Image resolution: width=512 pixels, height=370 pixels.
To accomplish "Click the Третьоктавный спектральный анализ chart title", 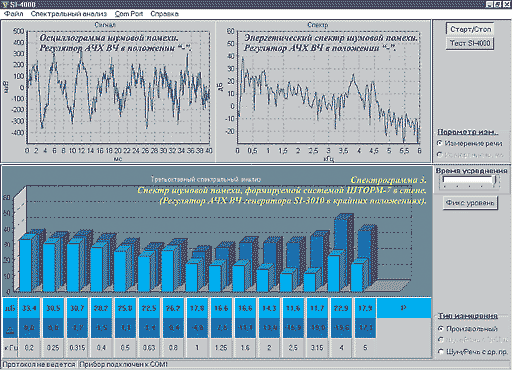I will pyautogui.click(x=205, y=179).
